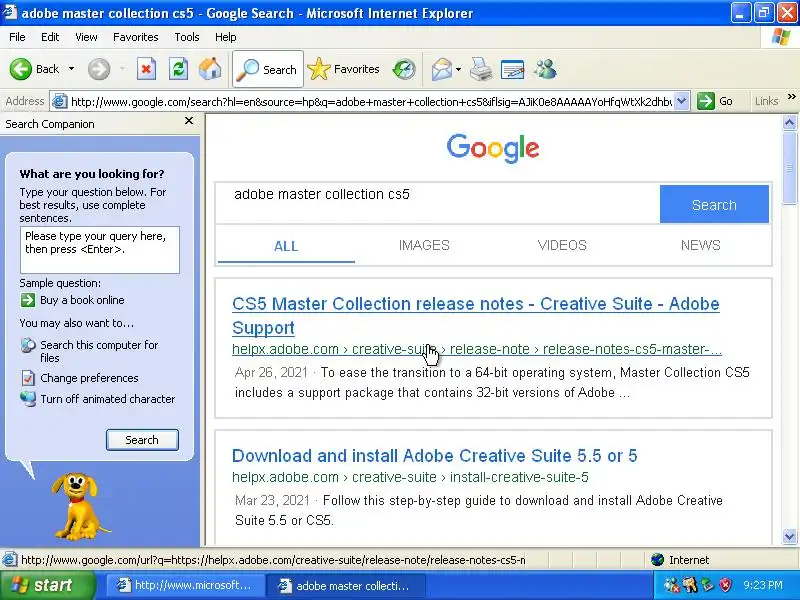The width and height of the screenshot is (800, 600).
Task: Print the page using the printer icon
Action: tap(481, 69)
